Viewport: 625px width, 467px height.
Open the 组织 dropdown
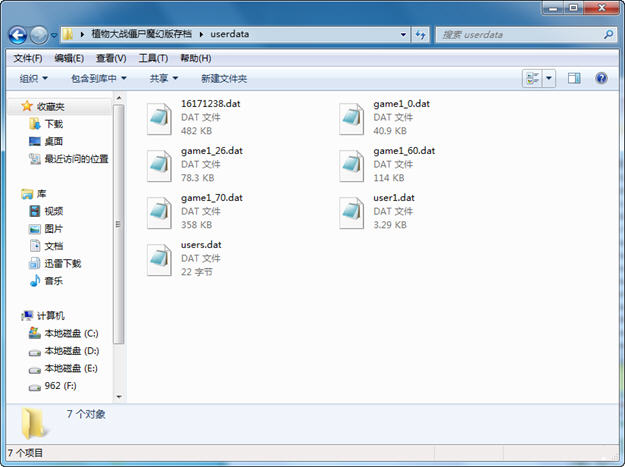click(33, 78)
